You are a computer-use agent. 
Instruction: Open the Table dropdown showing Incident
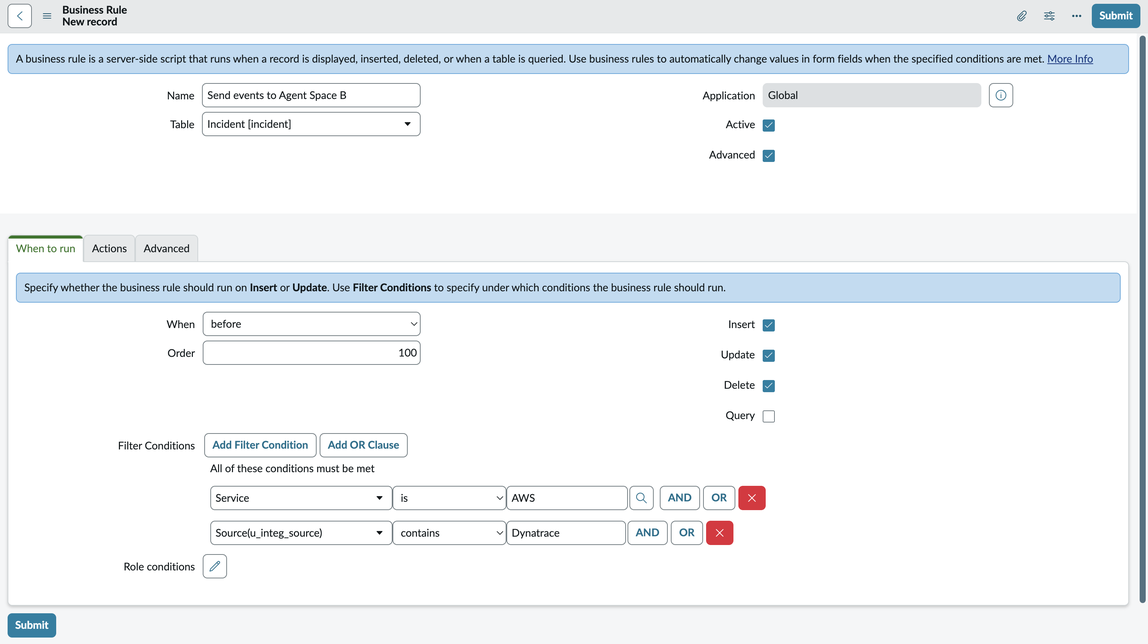click(311, 124)
